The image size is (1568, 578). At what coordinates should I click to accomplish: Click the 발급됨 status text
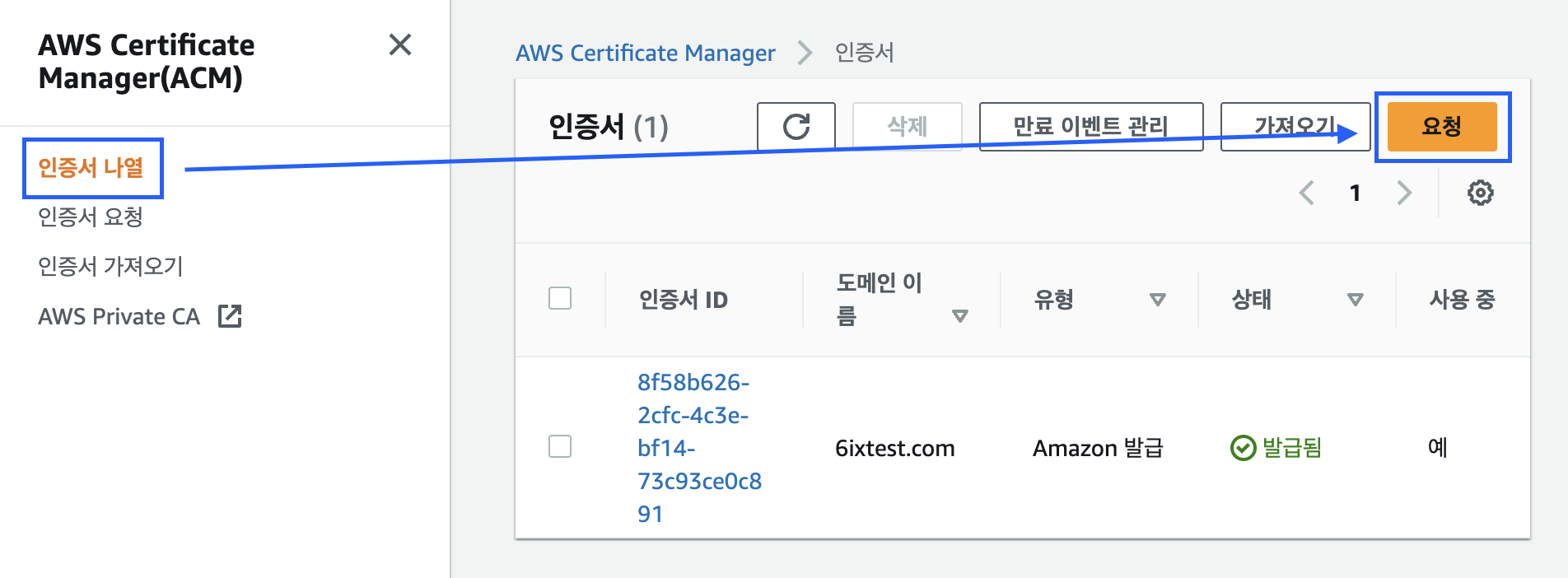(x=1292, y=448)
